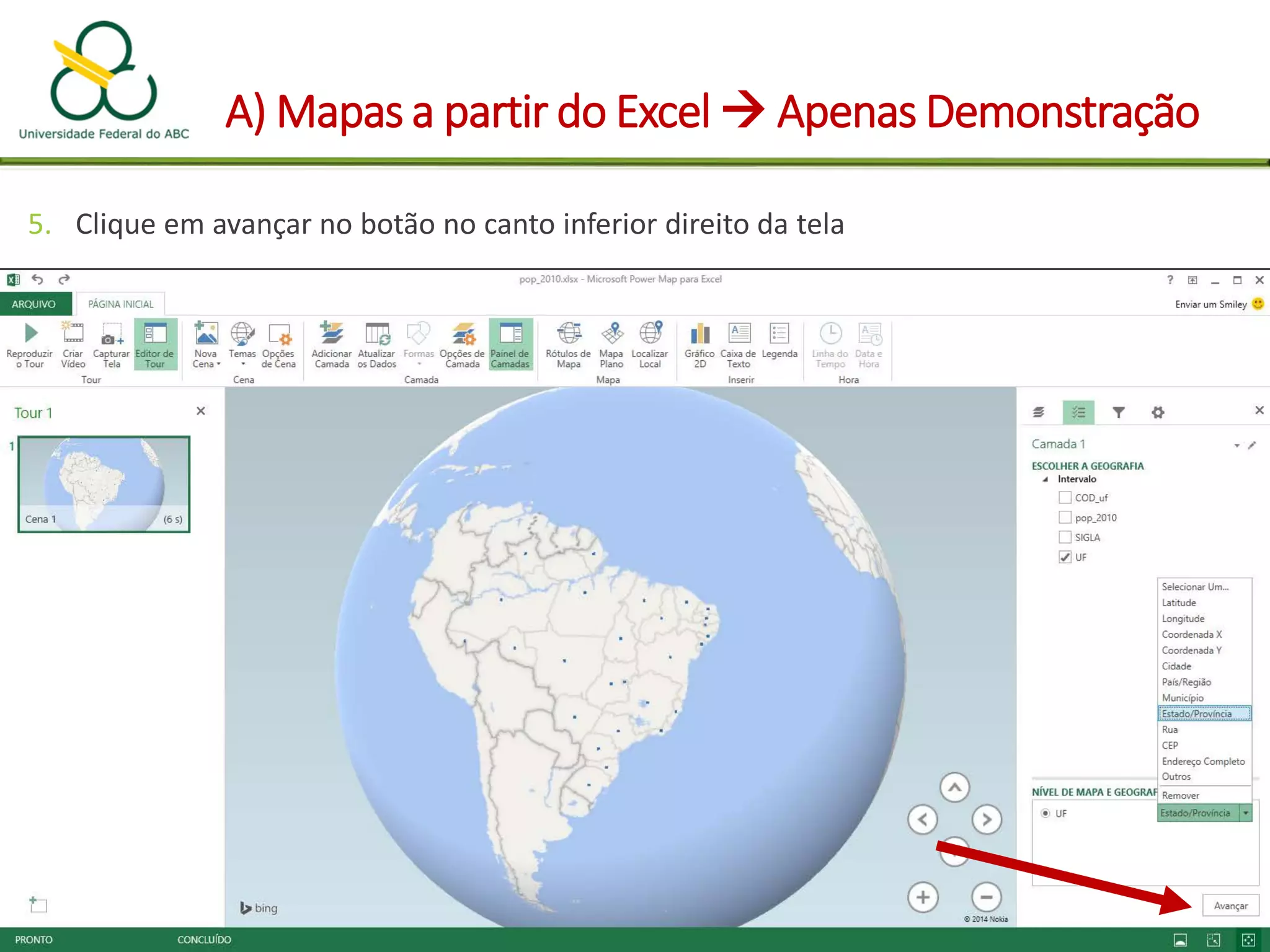Open the filter funnel tab

coord(1118,412)
